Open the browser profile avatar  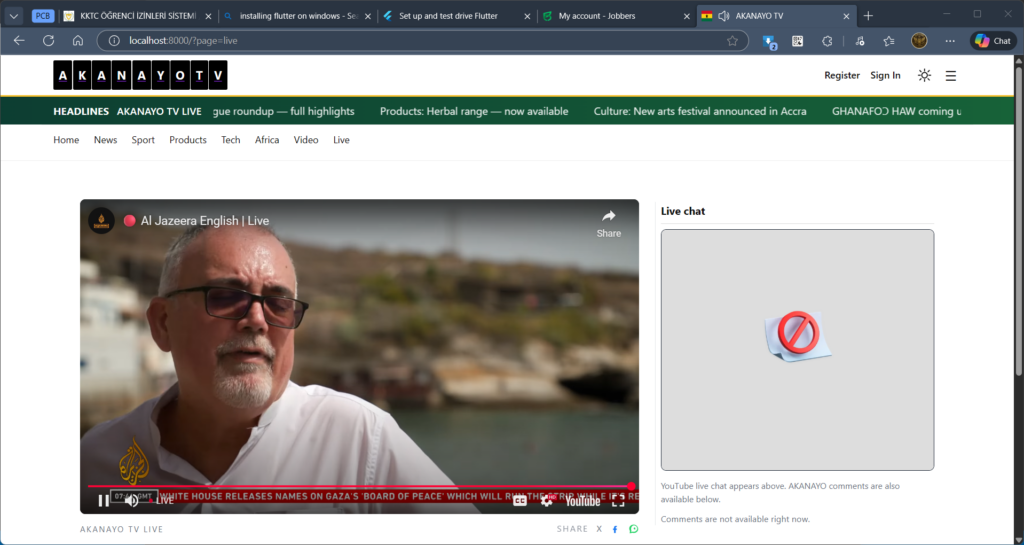919,40
